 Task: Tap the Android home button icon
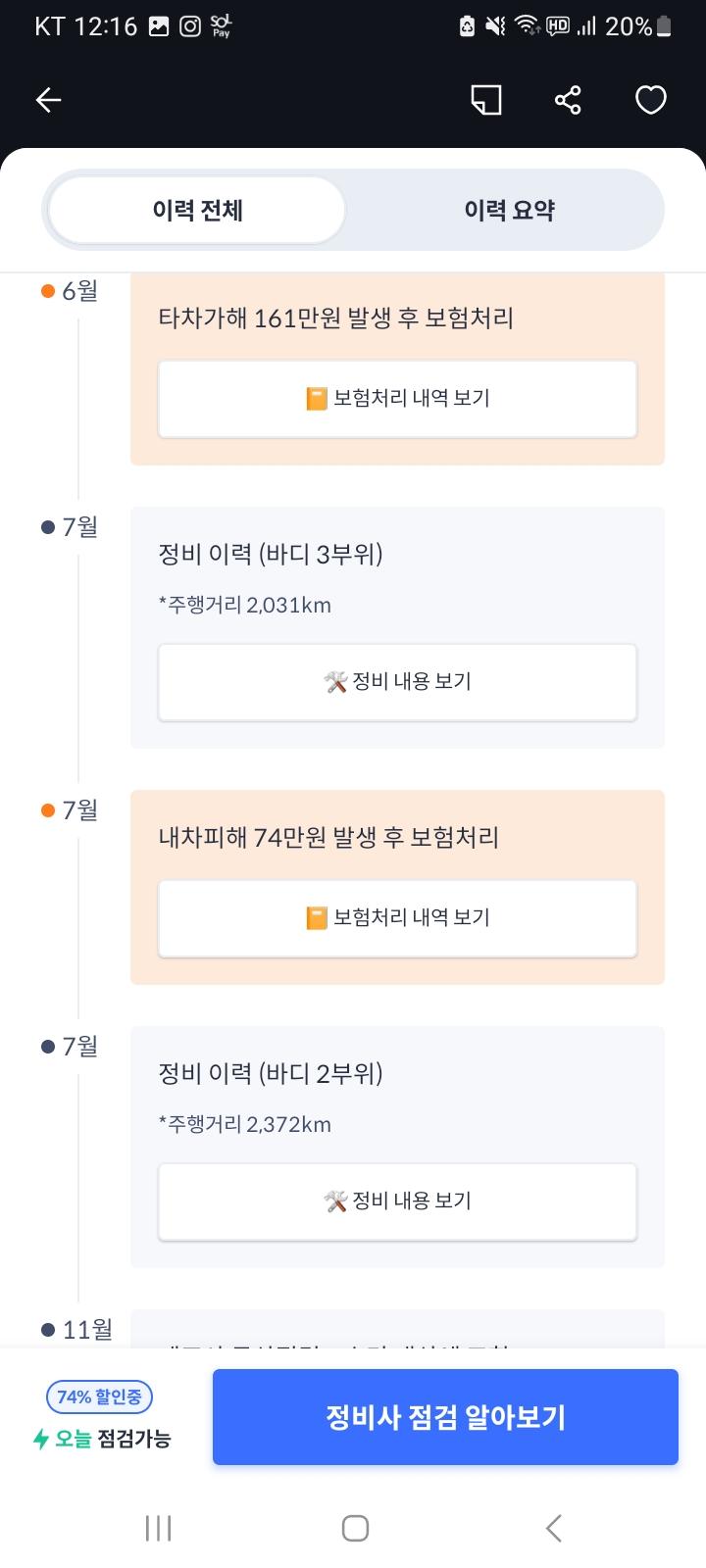pos(355,1528)
